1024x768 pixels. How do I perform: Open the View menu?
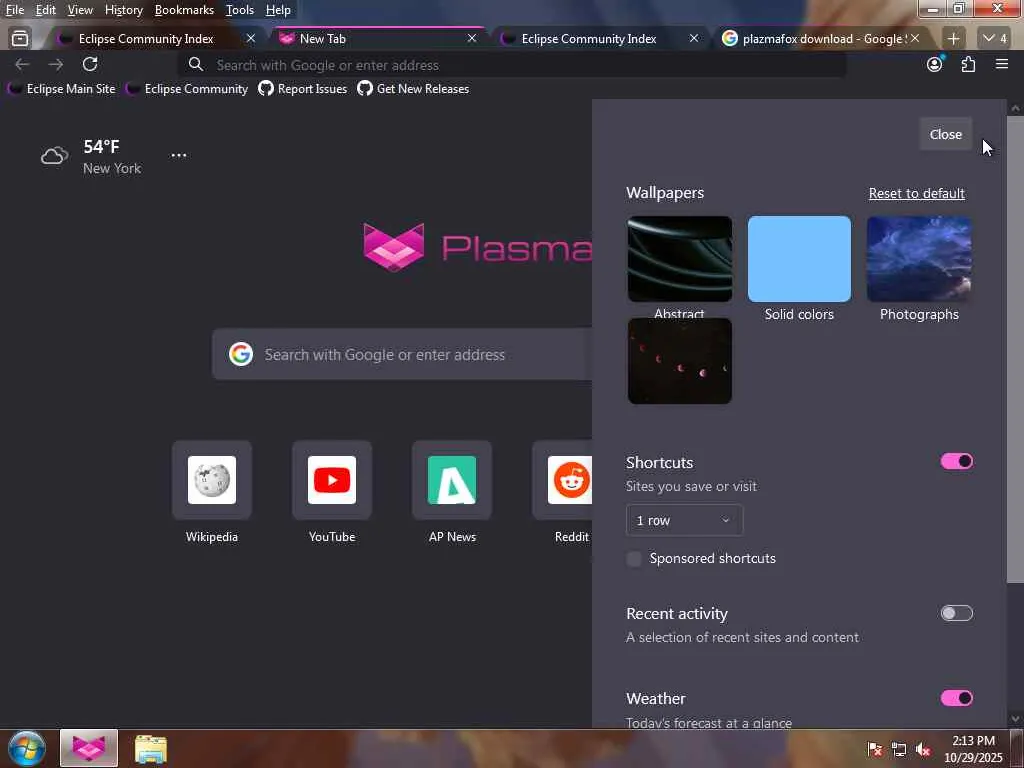(80, 10)
